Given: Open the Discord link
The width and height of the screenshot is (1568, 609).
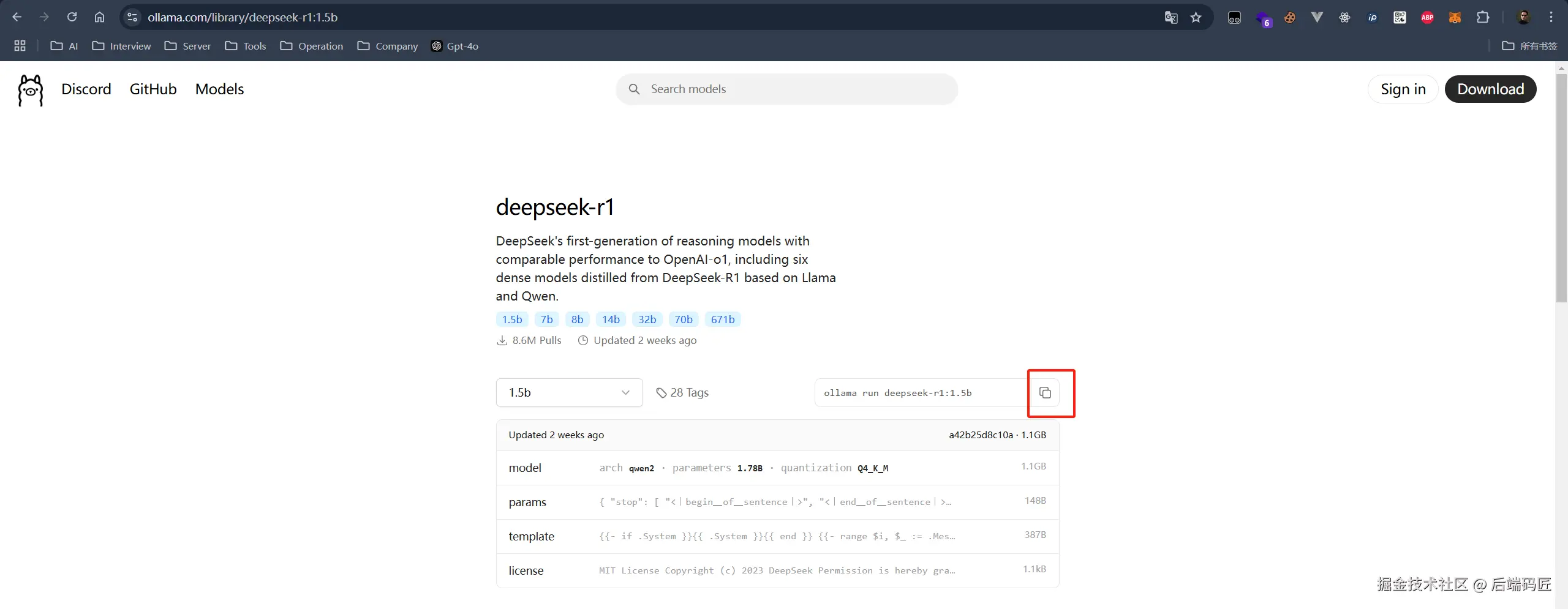Looking at the screenshot, I should [x=86, y=89].
